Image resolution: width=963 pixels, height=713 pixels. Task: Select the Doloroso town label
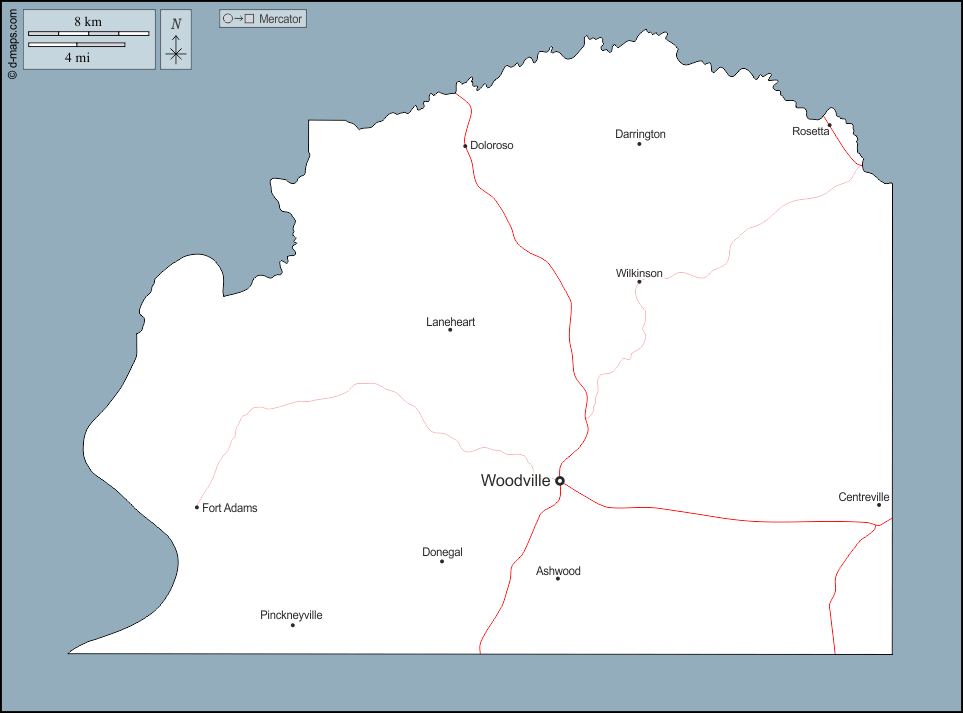[491, 146]
